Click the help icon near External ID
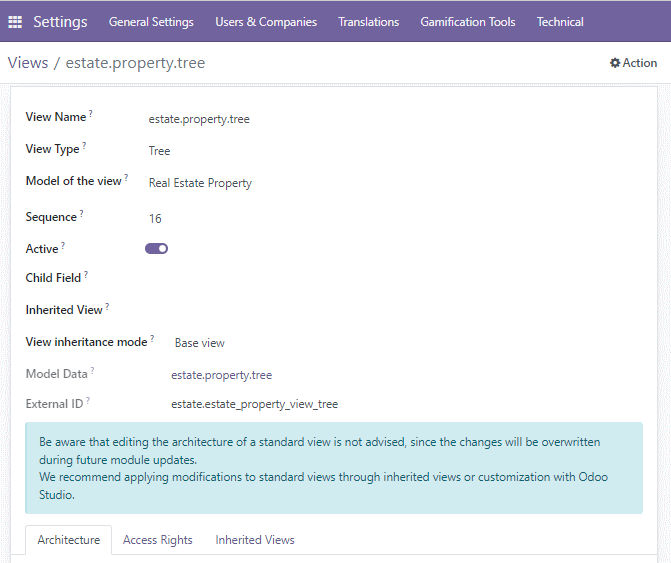 88,400
